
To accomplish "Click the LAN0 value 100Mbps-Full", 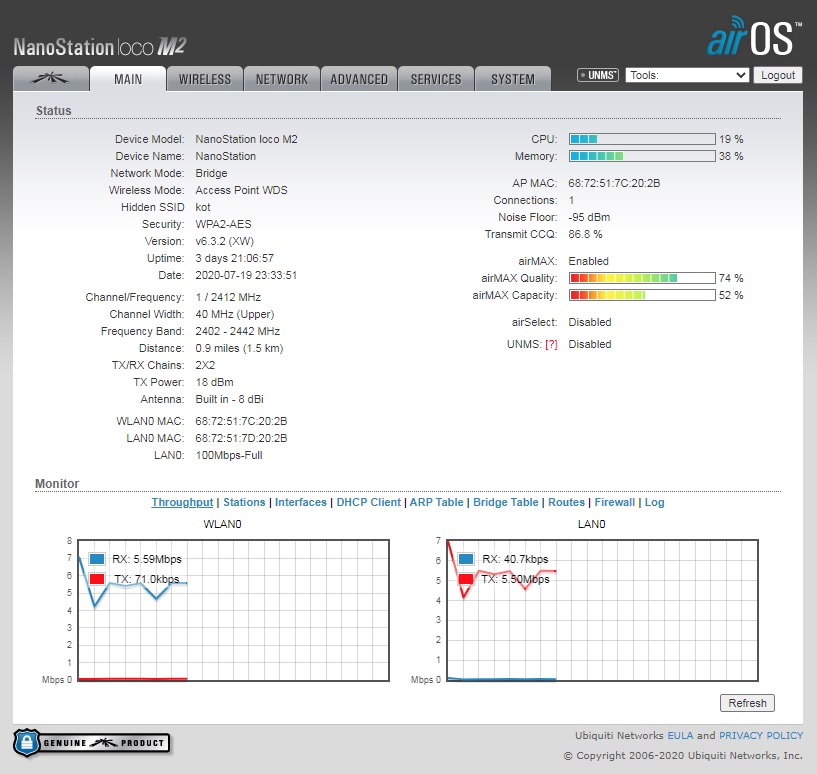I will [229, 456].
